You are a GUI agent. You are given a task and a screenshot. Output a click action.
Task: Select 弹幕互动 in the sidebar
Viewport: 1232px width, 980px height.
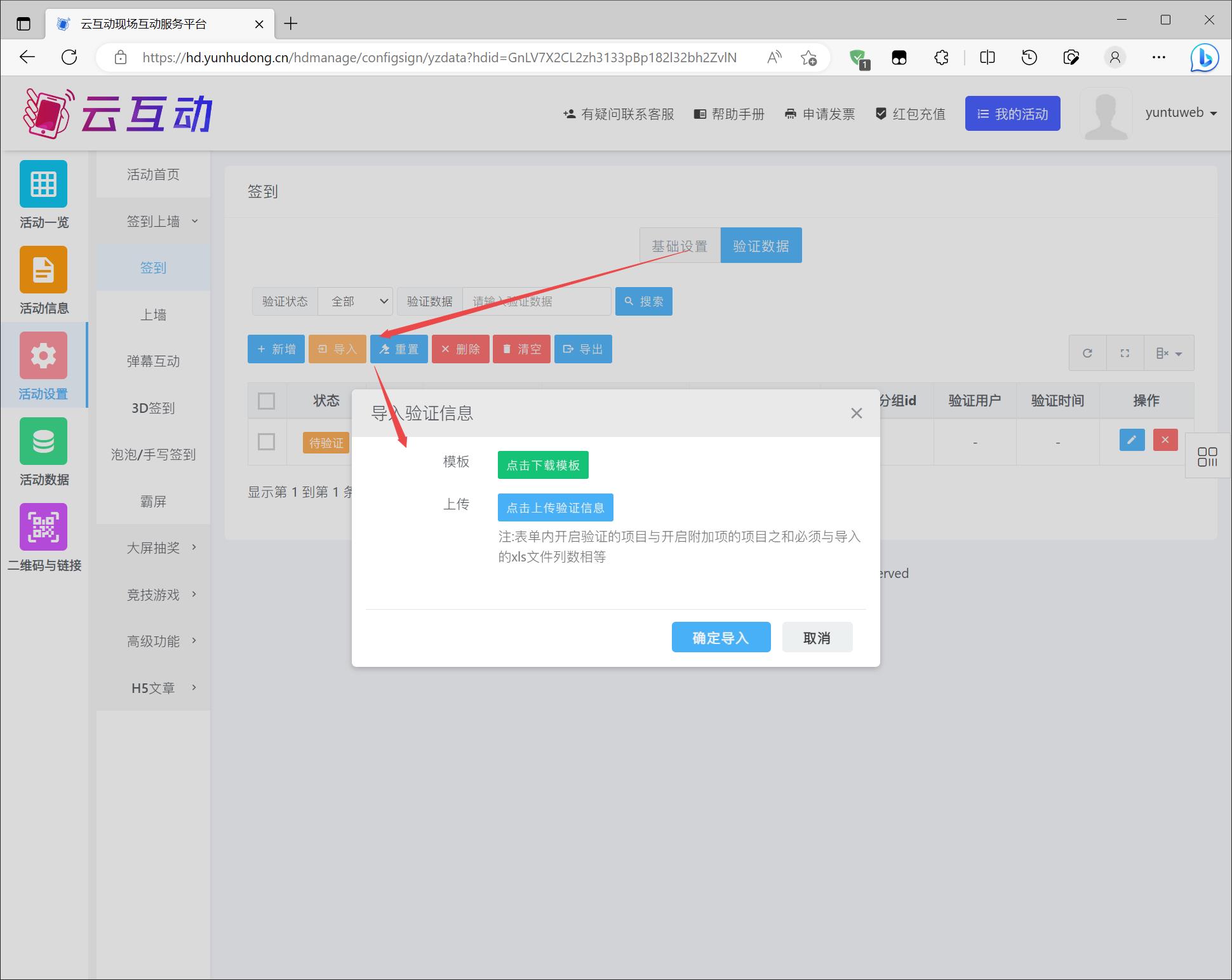(153, 361)
